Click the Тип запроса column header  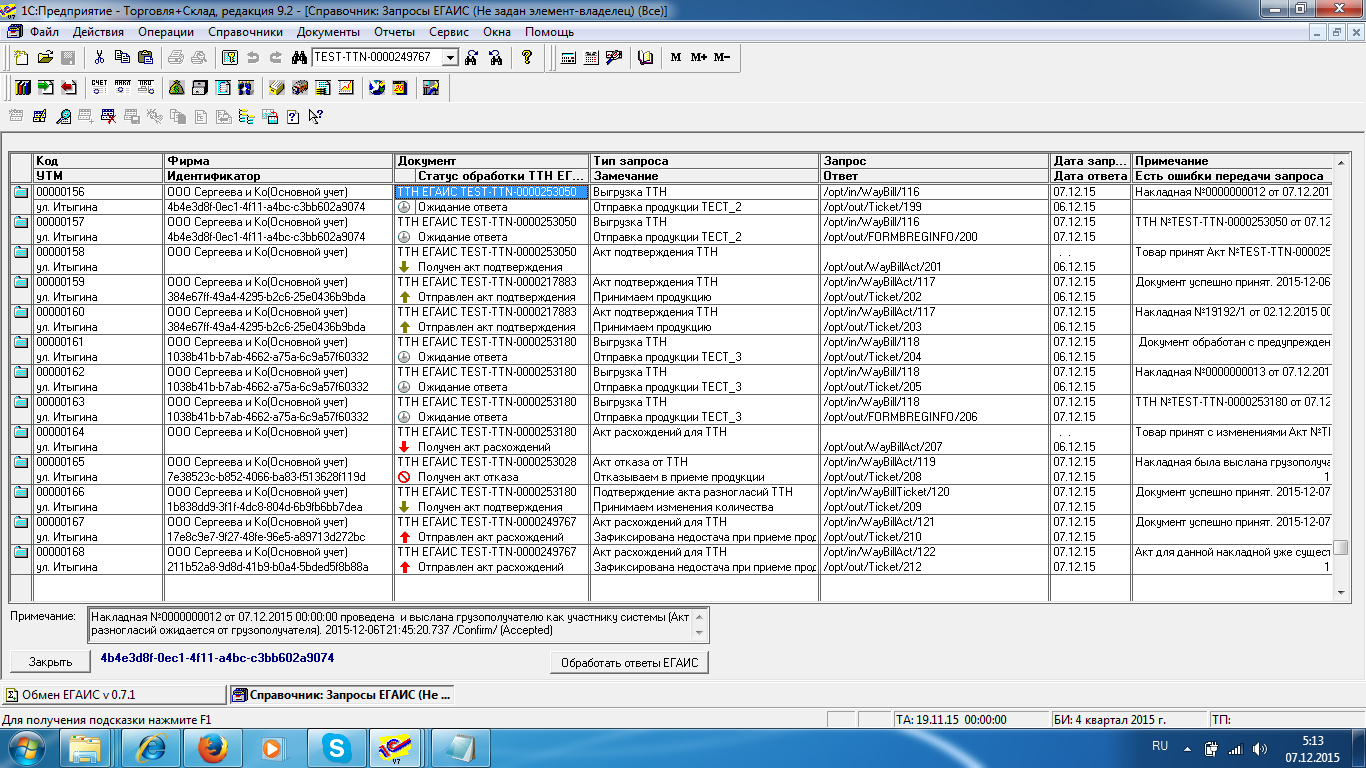pyautogui.click(x=630, y=160)
